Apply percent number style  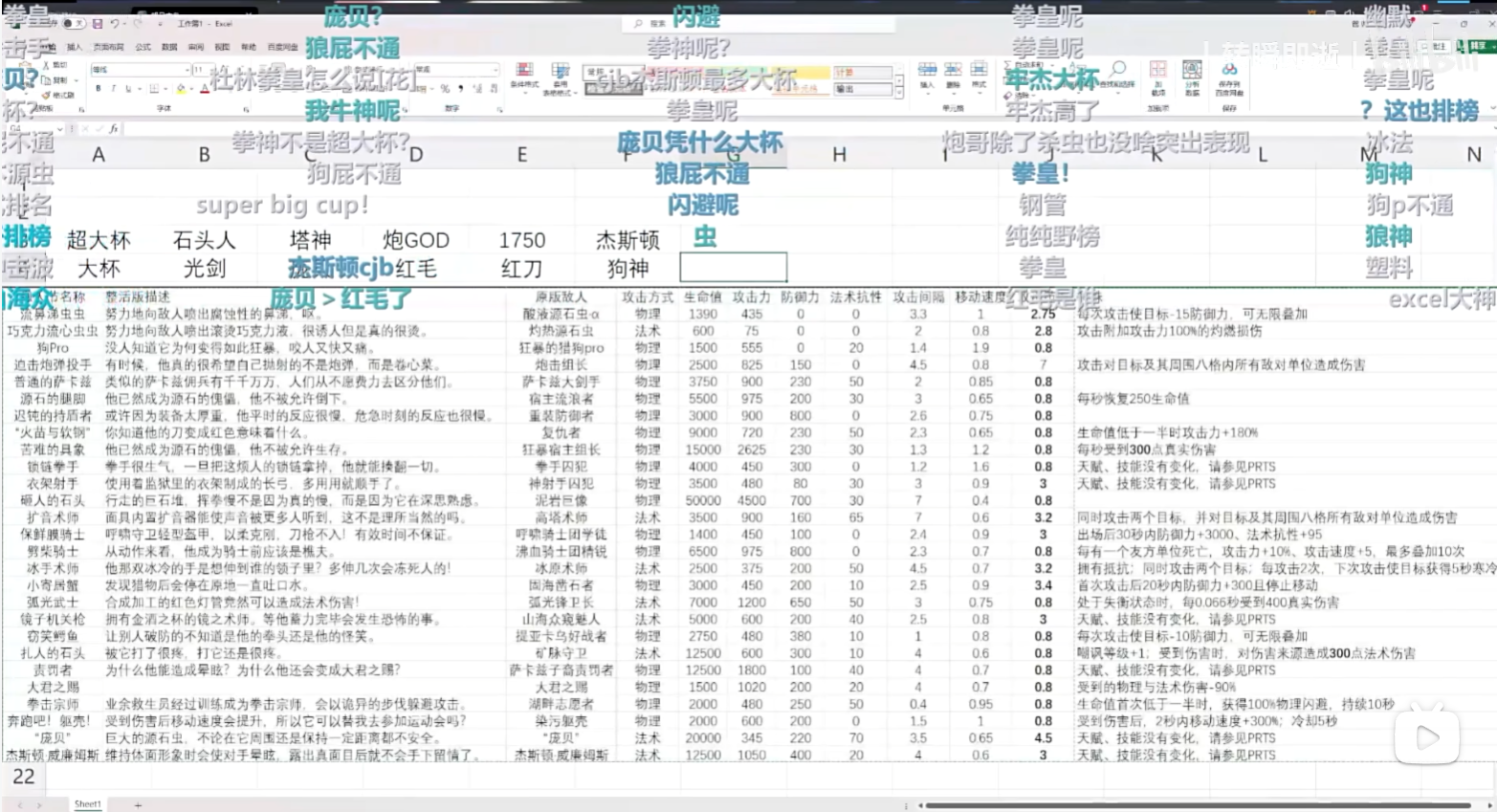pos(445,88)
